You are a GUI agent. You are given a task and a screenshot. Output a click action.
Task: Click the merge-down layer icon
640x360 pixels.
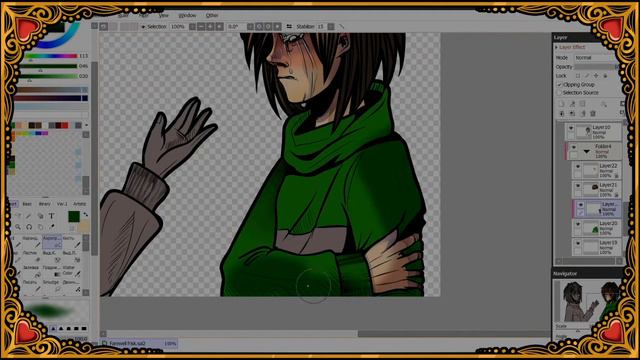[573, 113]
